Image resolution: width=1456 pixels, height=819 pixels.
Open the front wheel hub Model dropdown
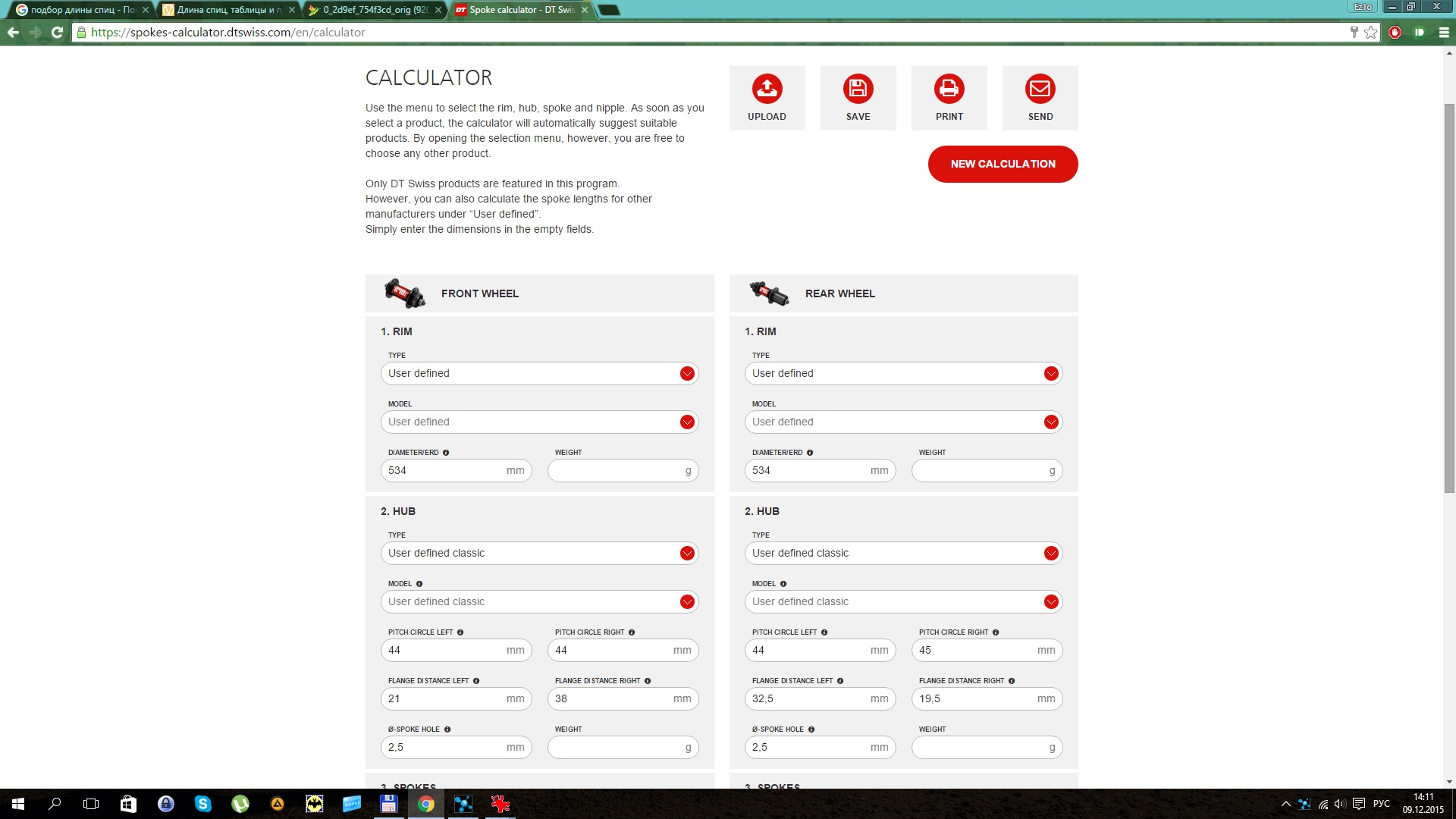click(x=687, y=601)
